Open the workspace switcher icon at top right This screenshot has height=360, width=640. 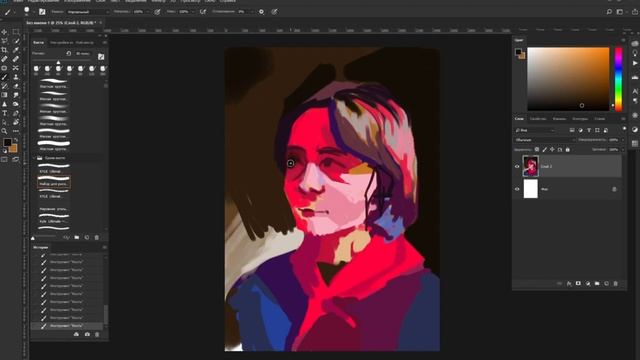pos(621,12)
